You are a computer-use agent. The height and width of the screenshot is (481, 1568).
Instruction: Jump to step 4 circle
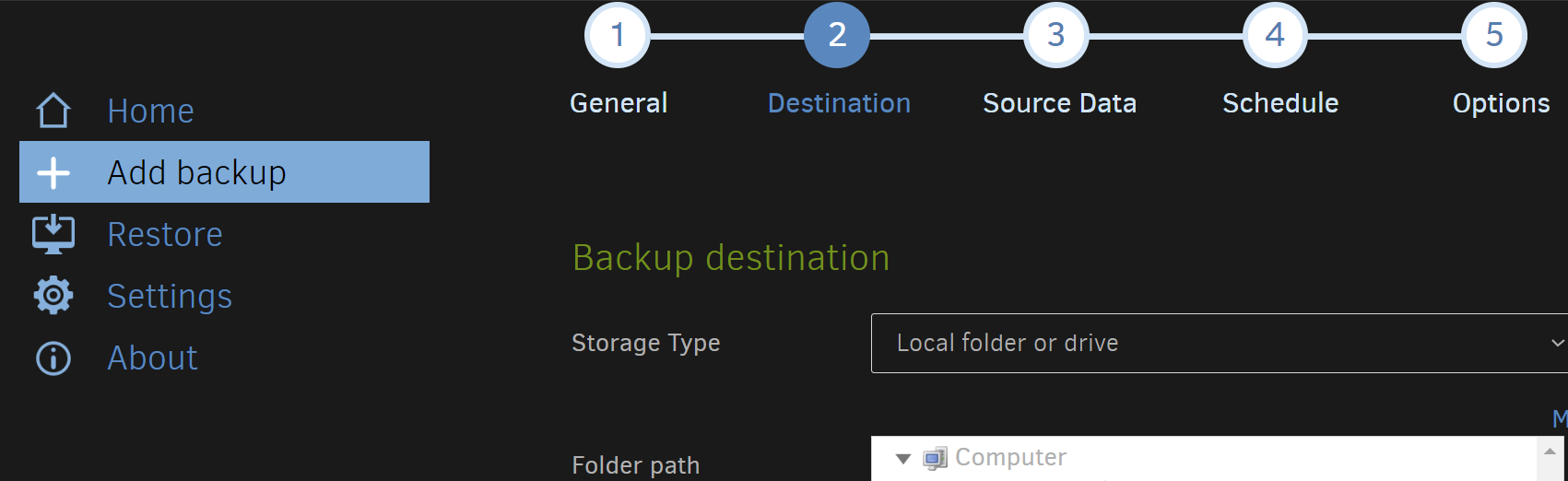pyautogui.click(x=1275, y=35)
